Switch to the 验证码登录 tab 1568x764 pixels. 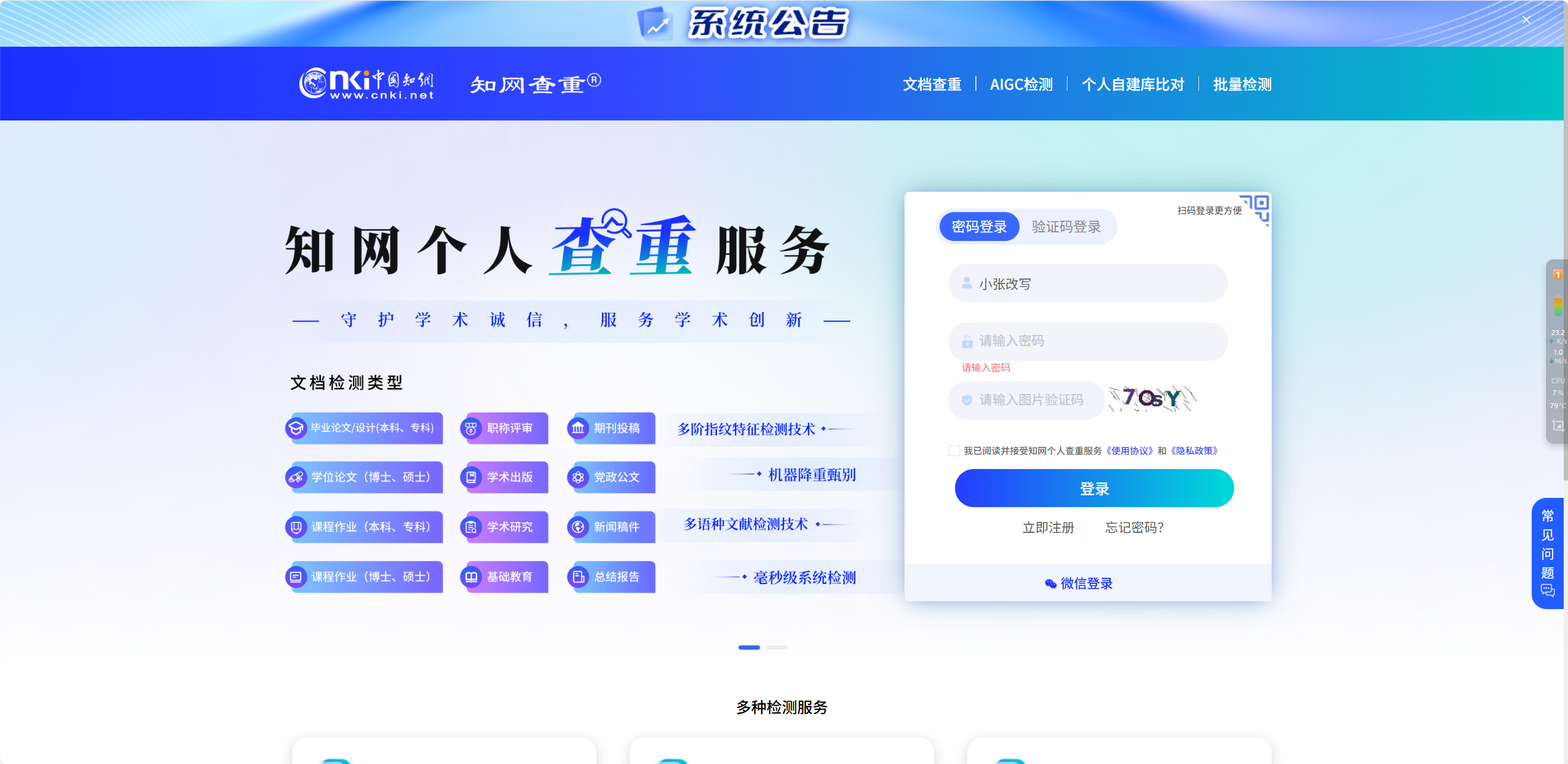(1067, 226)
